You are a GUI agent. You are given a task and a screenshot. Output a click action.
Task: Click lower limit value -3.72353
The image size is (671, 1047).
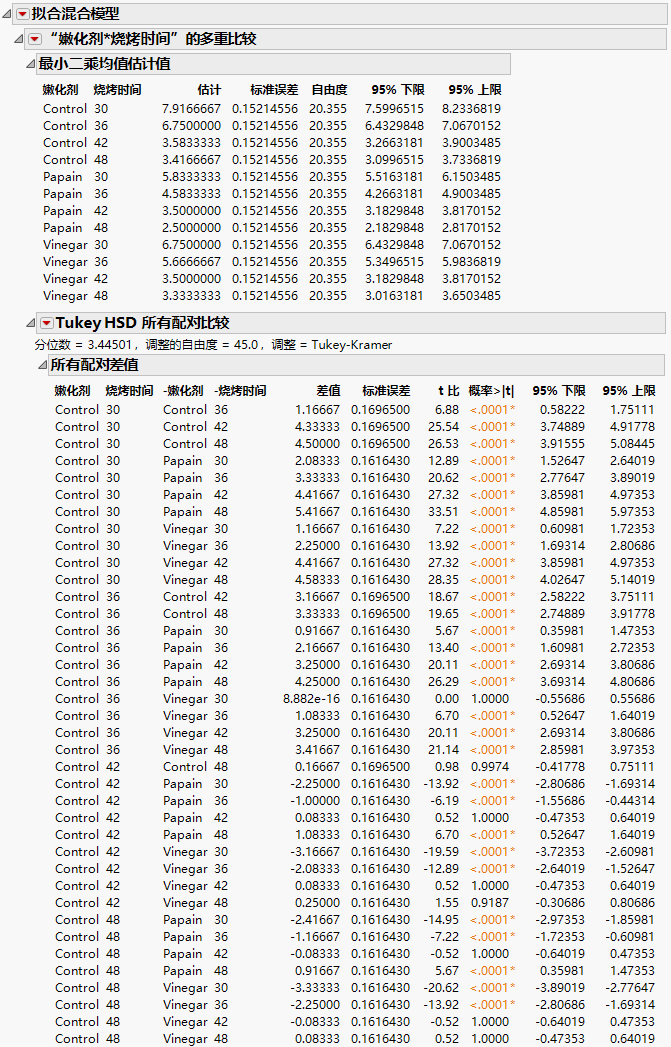point(560,852)
